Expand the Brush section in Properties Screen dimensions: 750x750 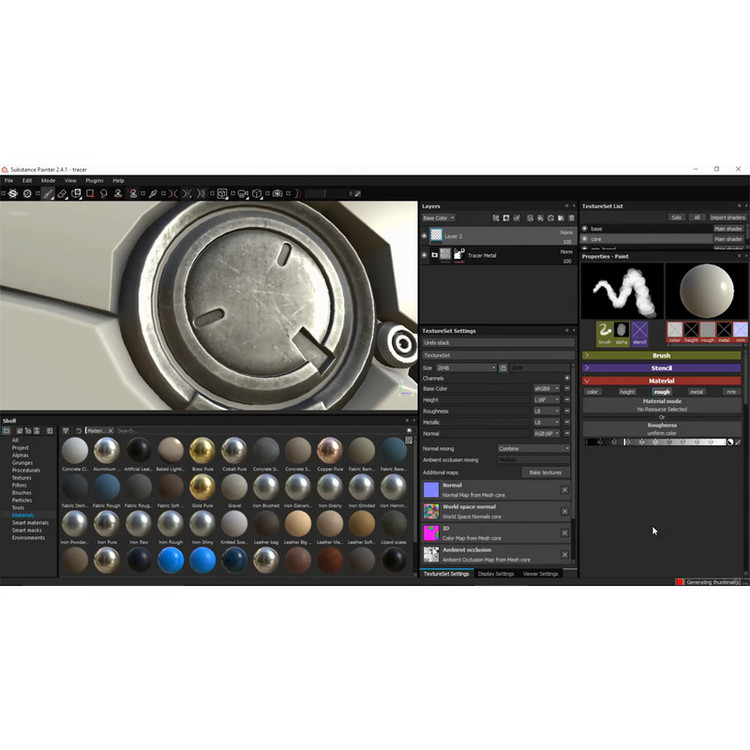(661, 355)
